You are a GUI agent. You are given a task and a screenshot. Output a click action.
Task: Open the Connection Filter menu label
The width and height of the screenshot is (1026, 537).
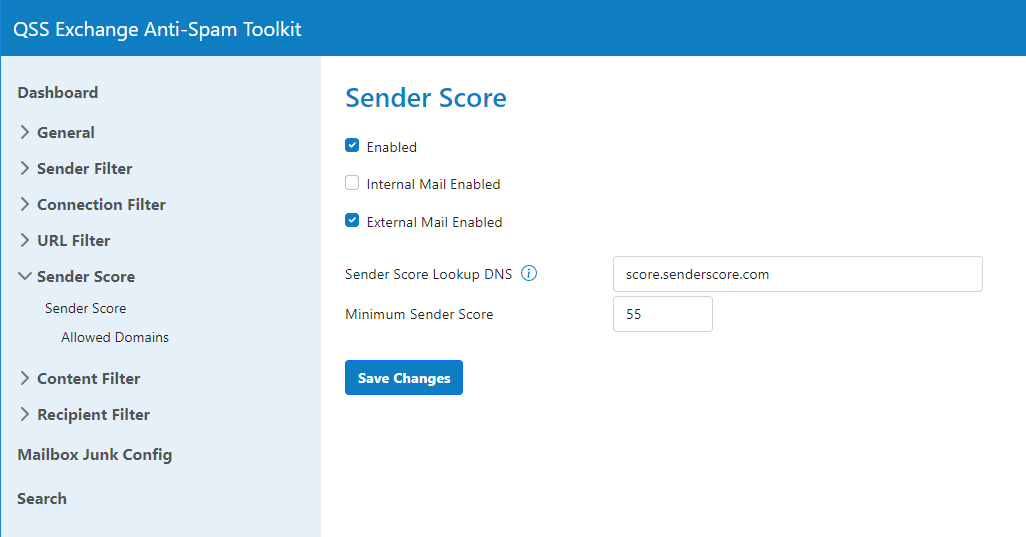tap(101, 205)
